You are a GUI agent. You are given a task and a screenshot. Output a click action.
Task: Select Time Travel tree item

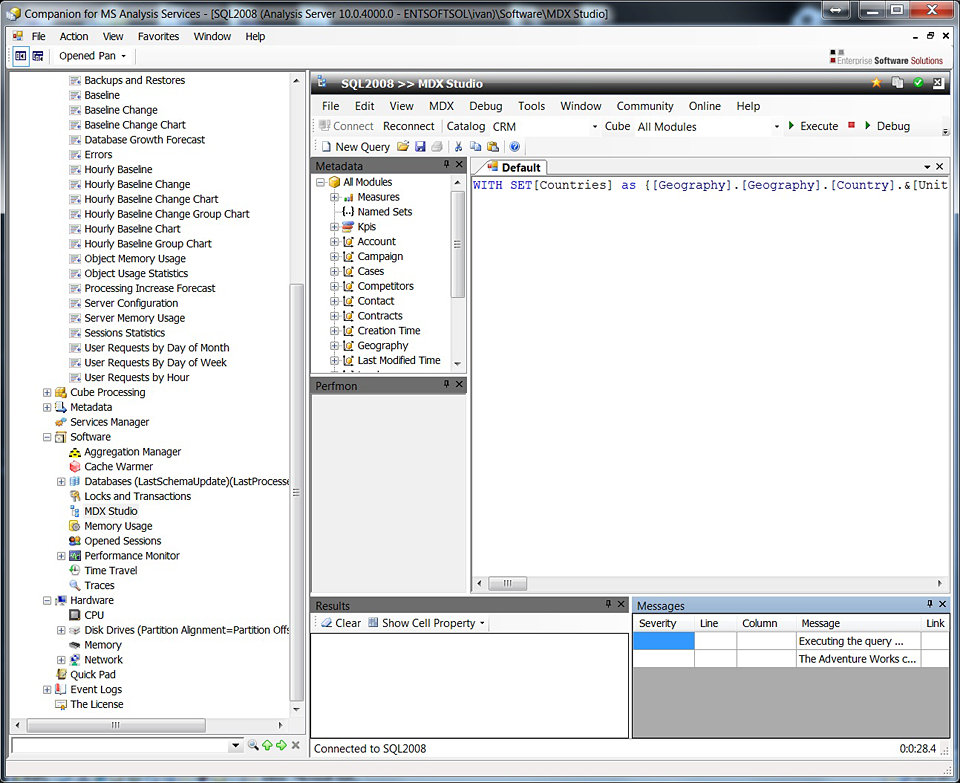[111, 571]
